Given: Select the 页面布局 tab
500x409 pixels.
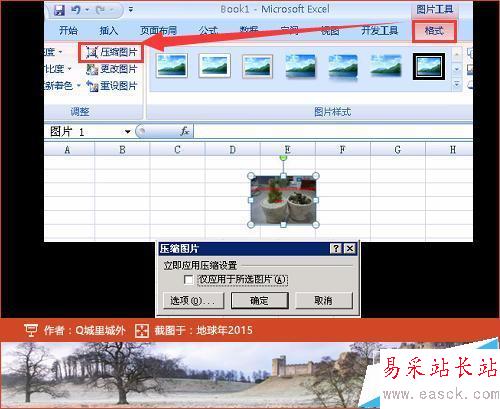Looking at the screenshot, I should (x=158, y=31).
